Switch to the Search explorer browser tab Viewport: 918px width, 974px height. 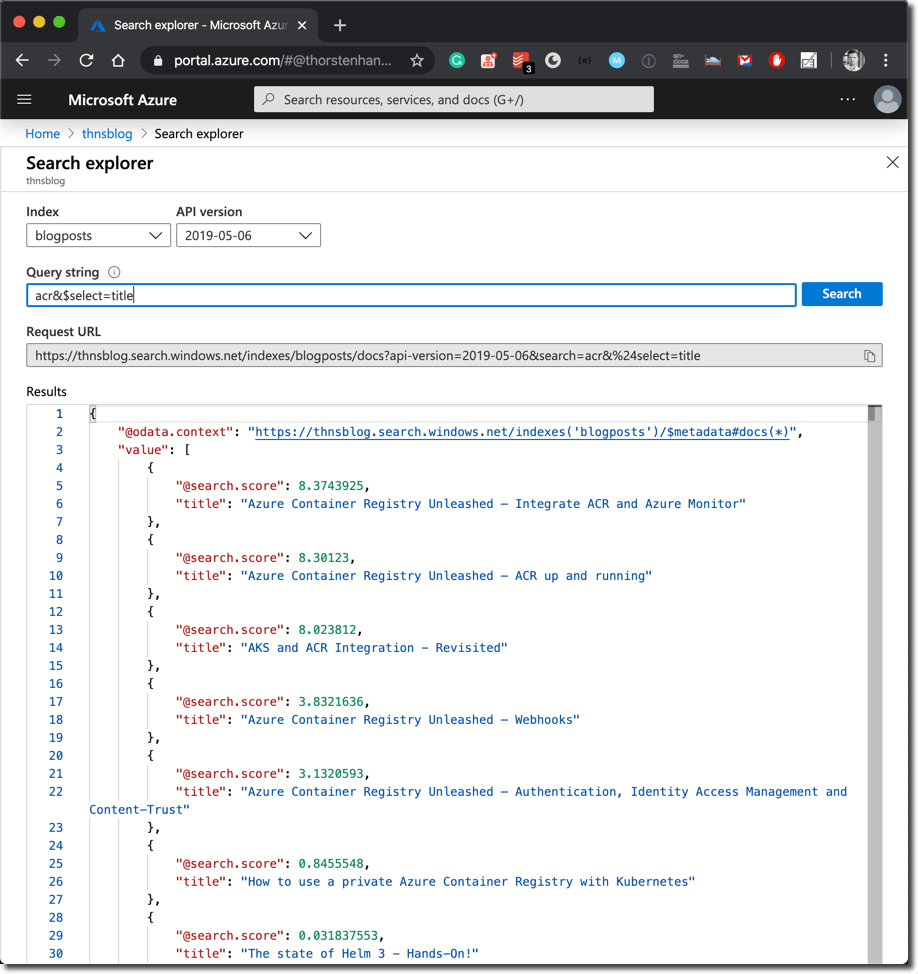(x=200, y=25)
